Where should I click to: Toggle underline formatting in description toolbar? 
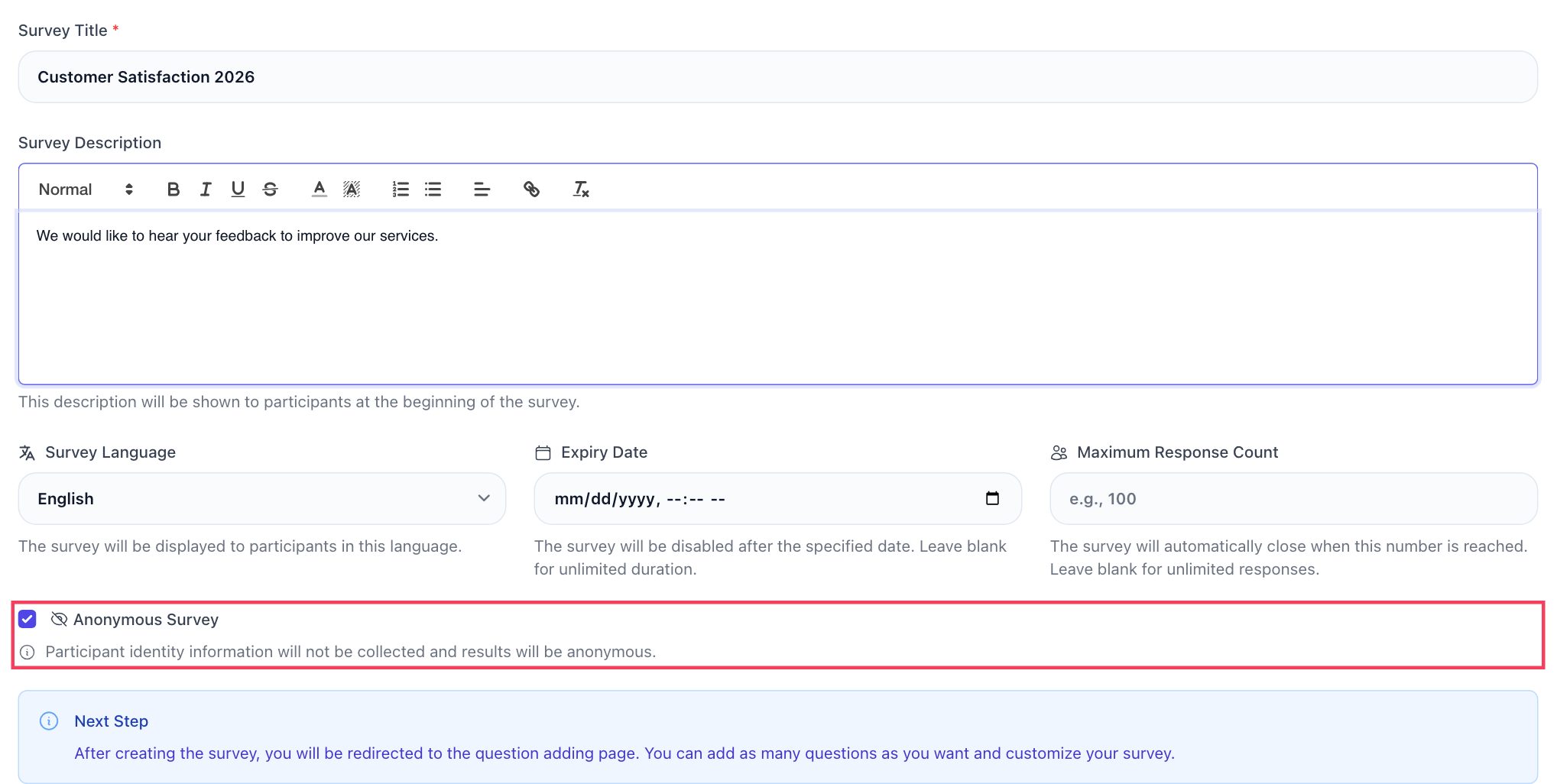(238, 190)
